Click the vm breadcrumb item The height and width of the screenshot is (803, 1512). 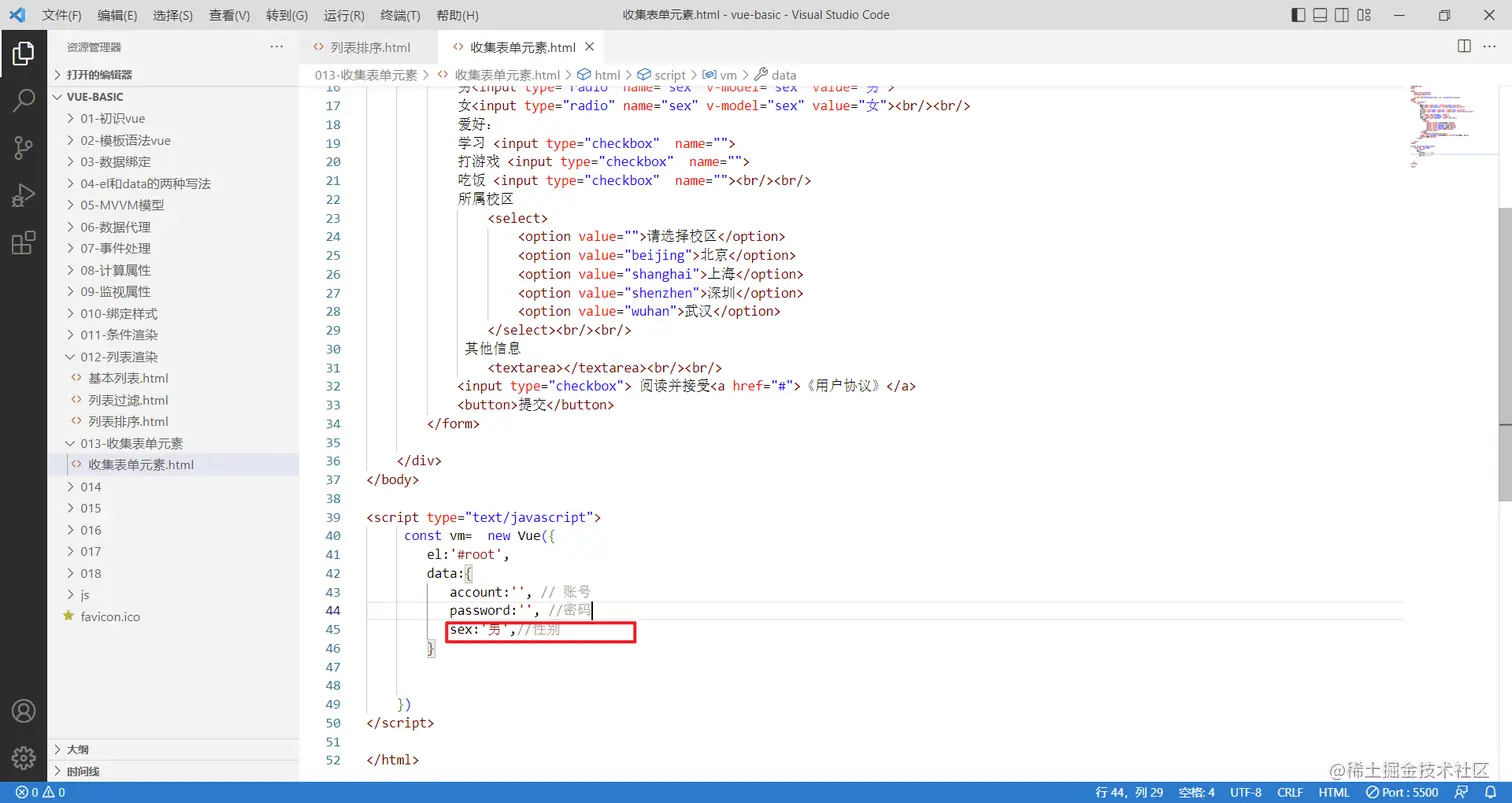coord(720,75)
